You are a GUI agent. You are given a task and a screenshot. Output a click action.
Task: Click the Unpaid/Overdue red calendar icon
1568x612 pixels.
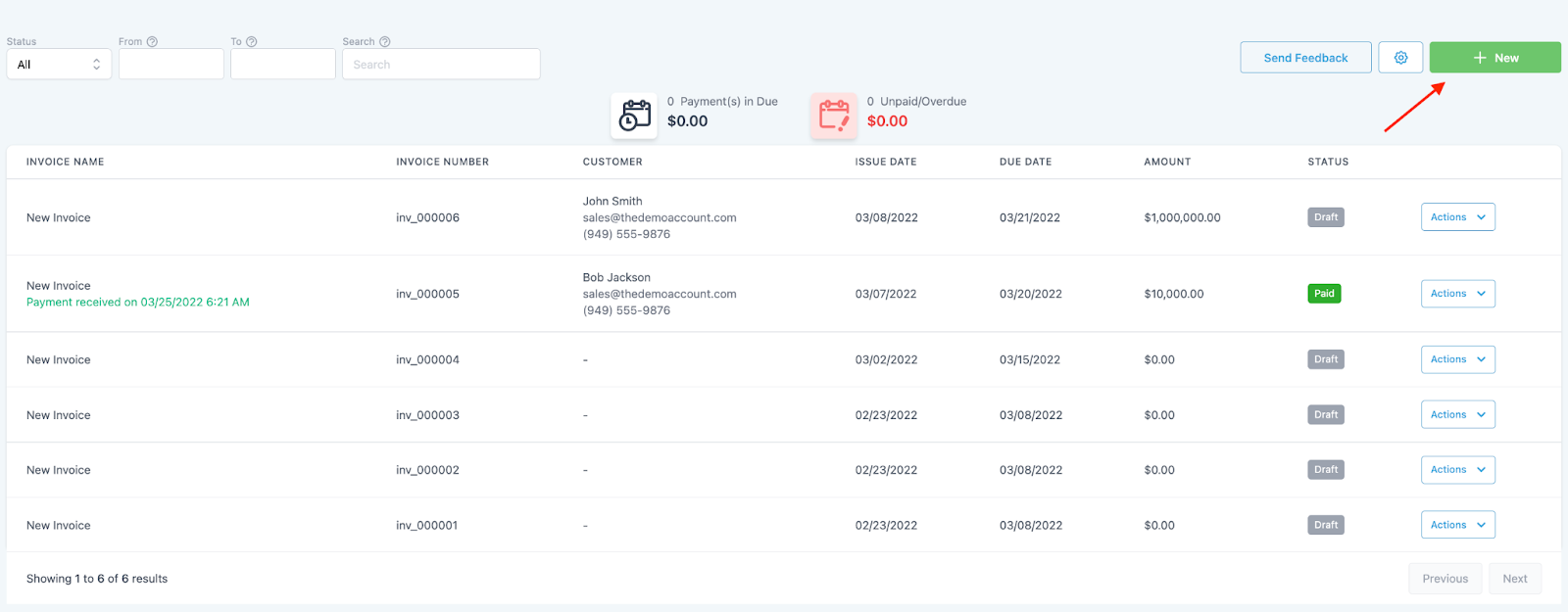pos(834,116)
